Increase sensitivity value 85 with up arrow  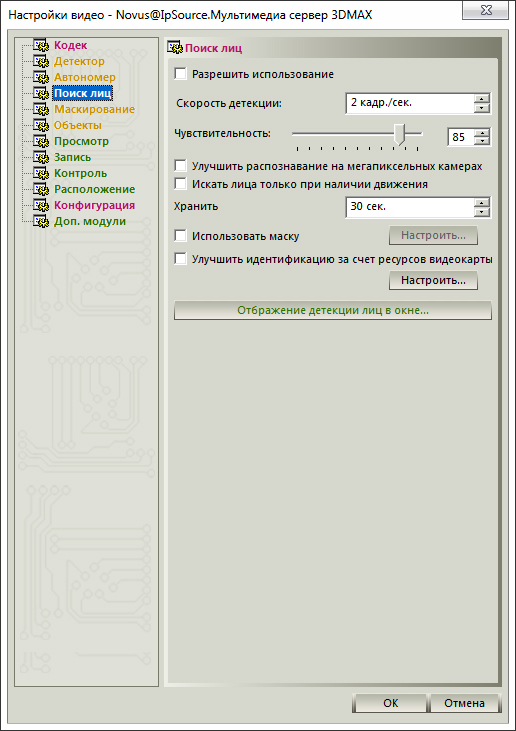pyautogui.click(x=483, y=133)
